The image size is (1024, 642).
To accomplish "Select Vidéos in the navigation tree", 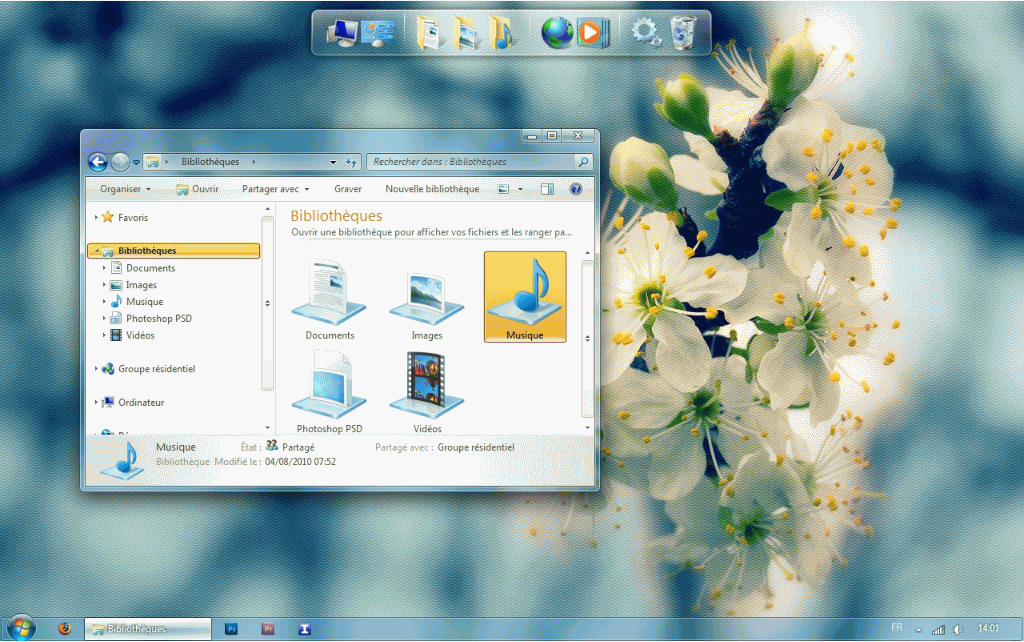I will [140, 335].
